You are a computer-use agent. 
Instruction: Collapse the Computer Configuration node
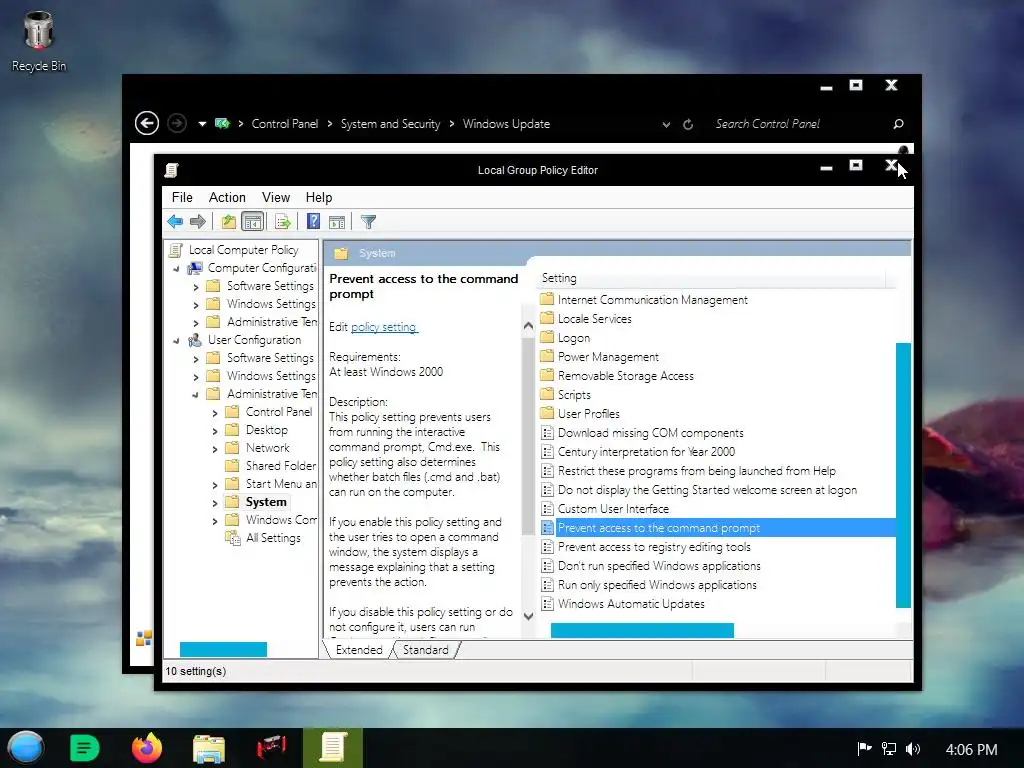(x=176, y=268)
